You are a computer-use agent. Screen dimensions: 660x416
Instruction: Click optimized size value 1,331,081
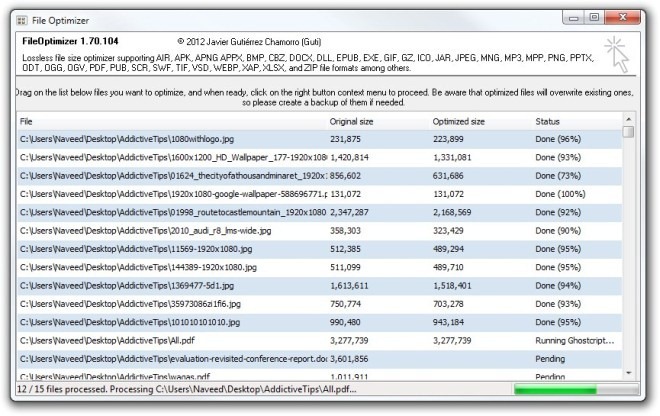coord(452,157)
